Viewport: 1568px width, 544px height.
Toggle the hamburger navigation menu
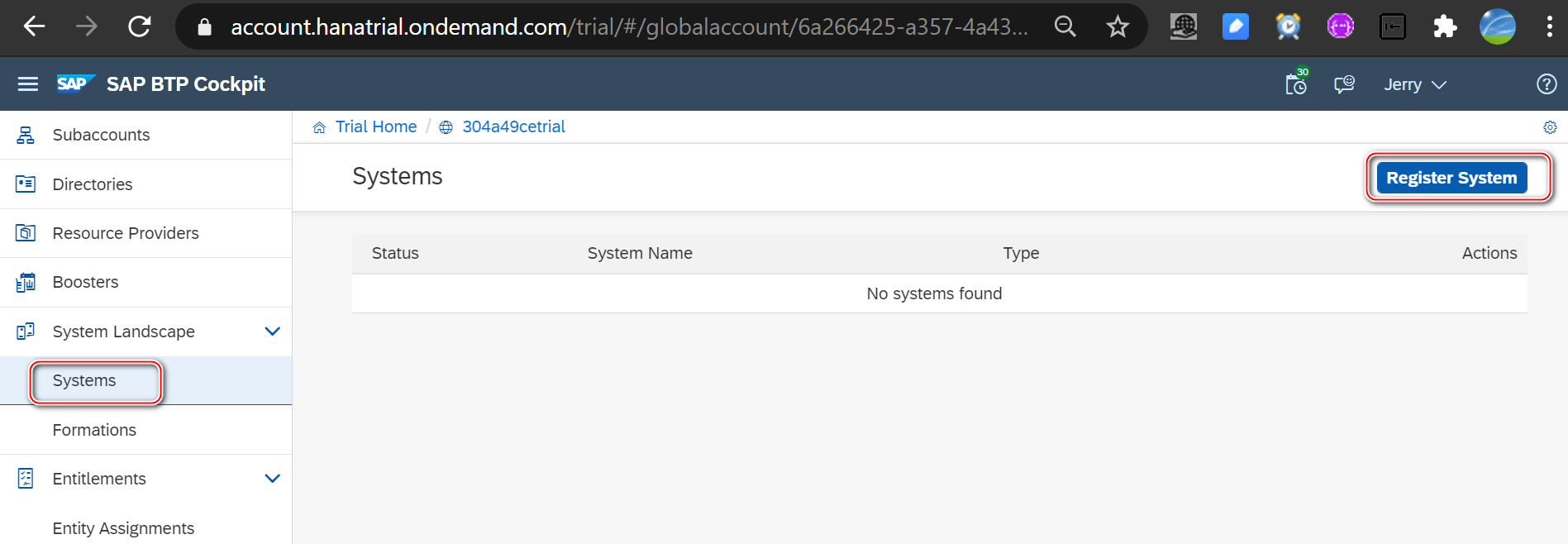point(28,84)
